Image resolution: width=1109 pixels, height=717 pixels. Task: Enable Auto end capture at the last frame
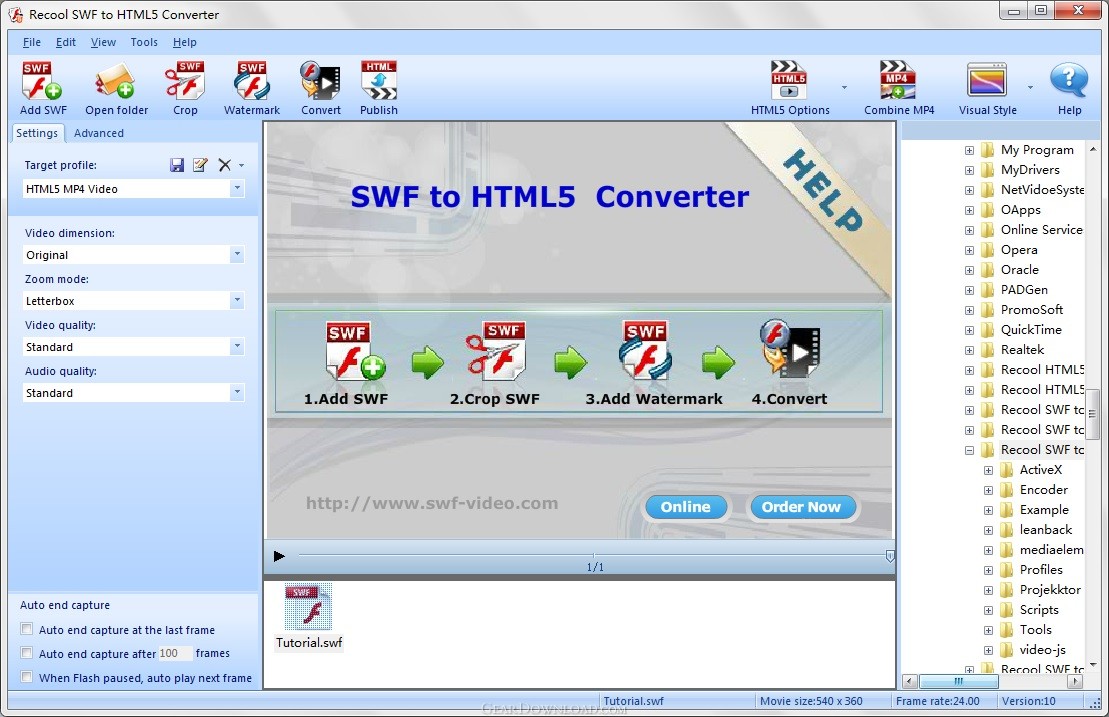(27, 629)
